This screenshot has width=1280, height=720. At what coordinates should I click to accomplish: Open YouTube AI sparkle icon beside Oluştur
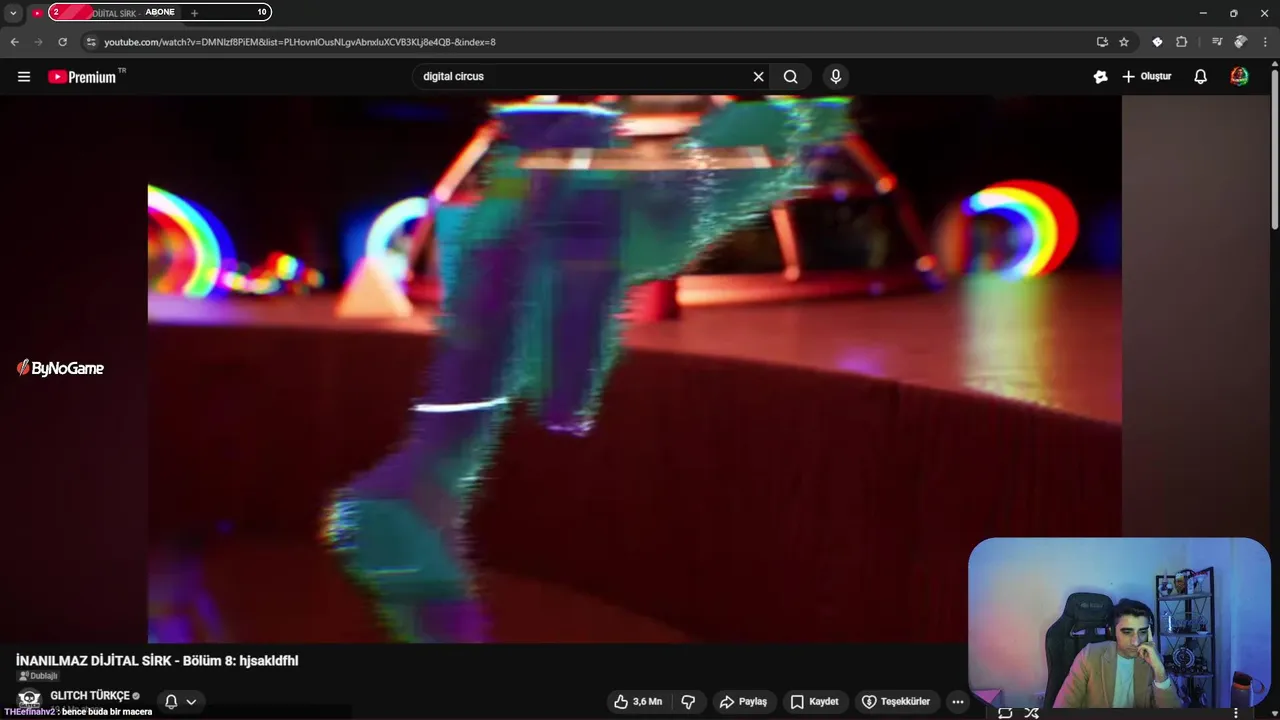click(x=1100, y=76)
